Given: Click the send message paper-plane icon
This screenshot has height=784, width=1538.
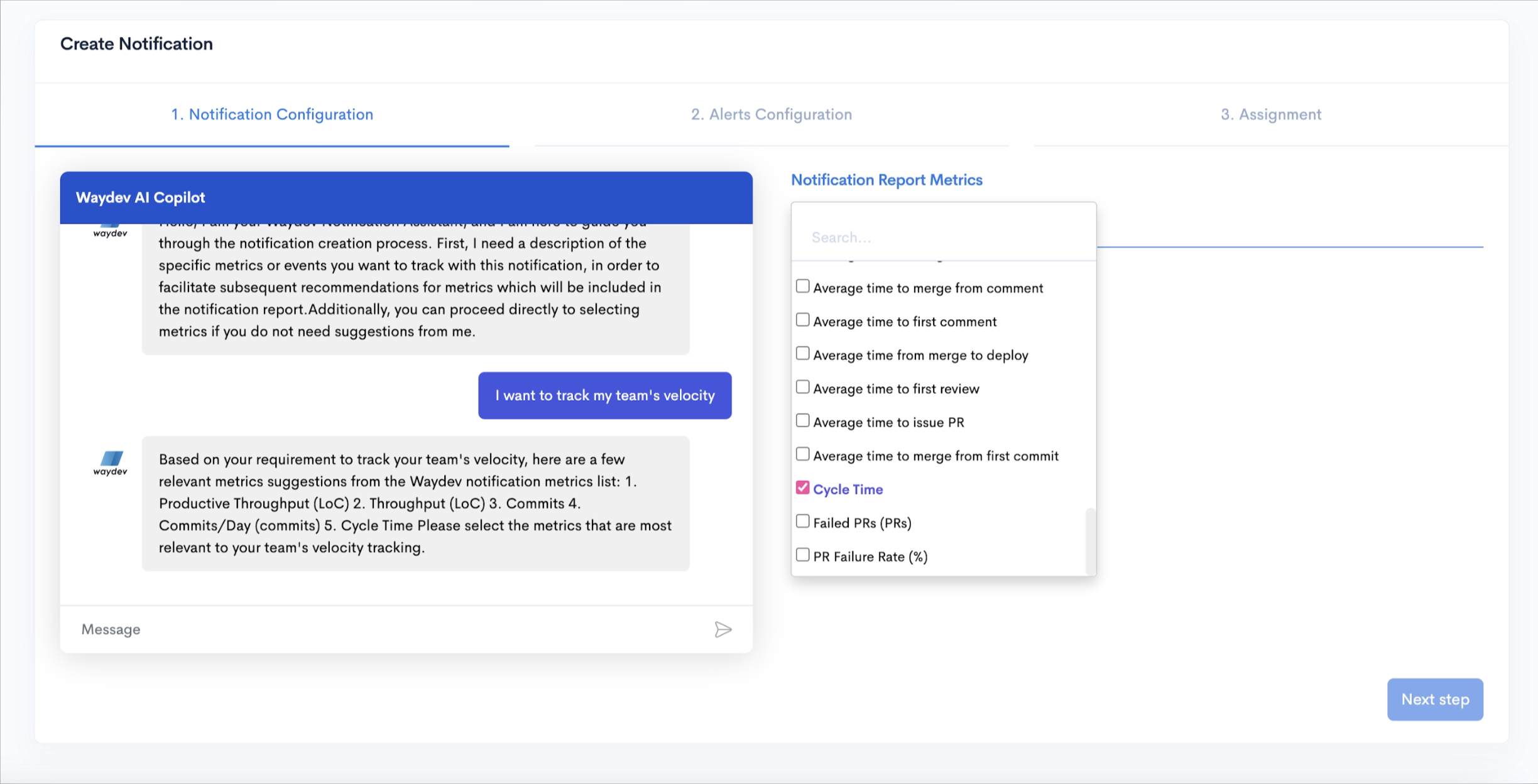Looking at the screenshot, I should click(x=723, y=629).
